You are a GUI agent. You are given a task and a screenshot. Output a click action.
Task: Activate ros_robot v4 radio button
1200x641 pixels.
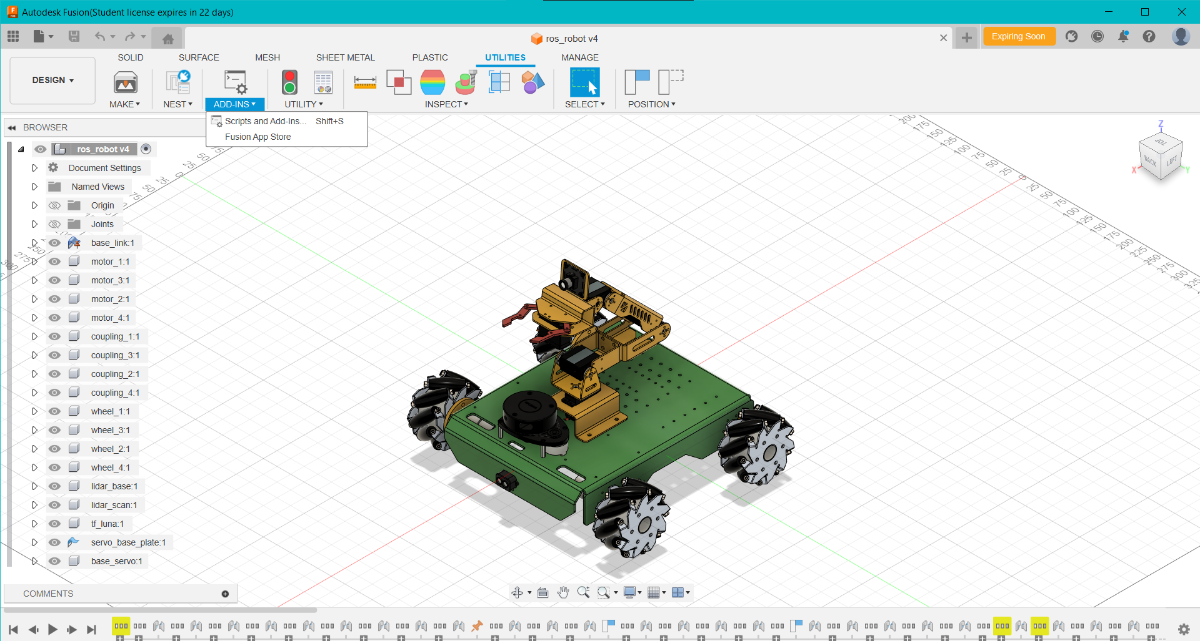(146, 148)
